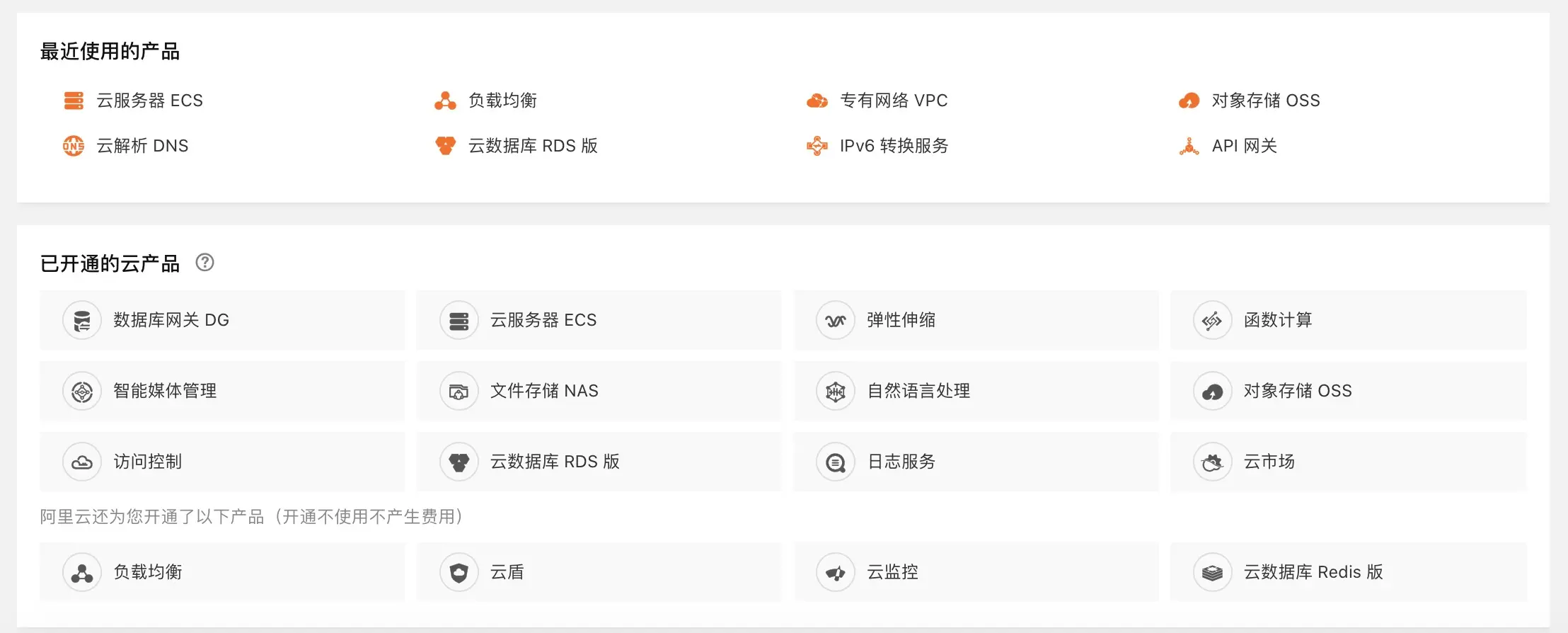Screen dimensions: 1568x633
Task: Click the 对象存储 OSS icon in recent products
Action: 1189,101
